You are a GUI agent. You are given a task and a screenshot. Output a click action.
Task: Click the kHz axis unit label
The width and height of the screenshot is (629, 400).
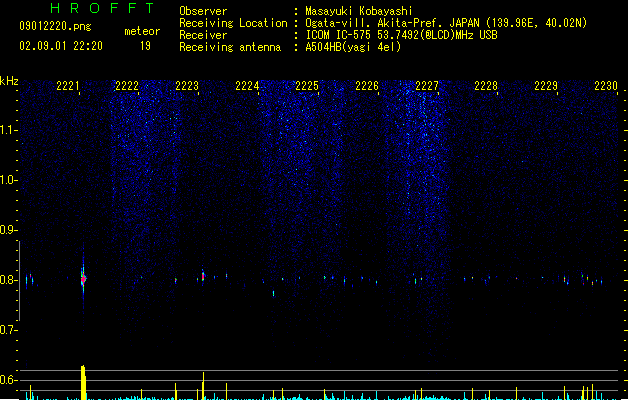(x=9, y=81)
